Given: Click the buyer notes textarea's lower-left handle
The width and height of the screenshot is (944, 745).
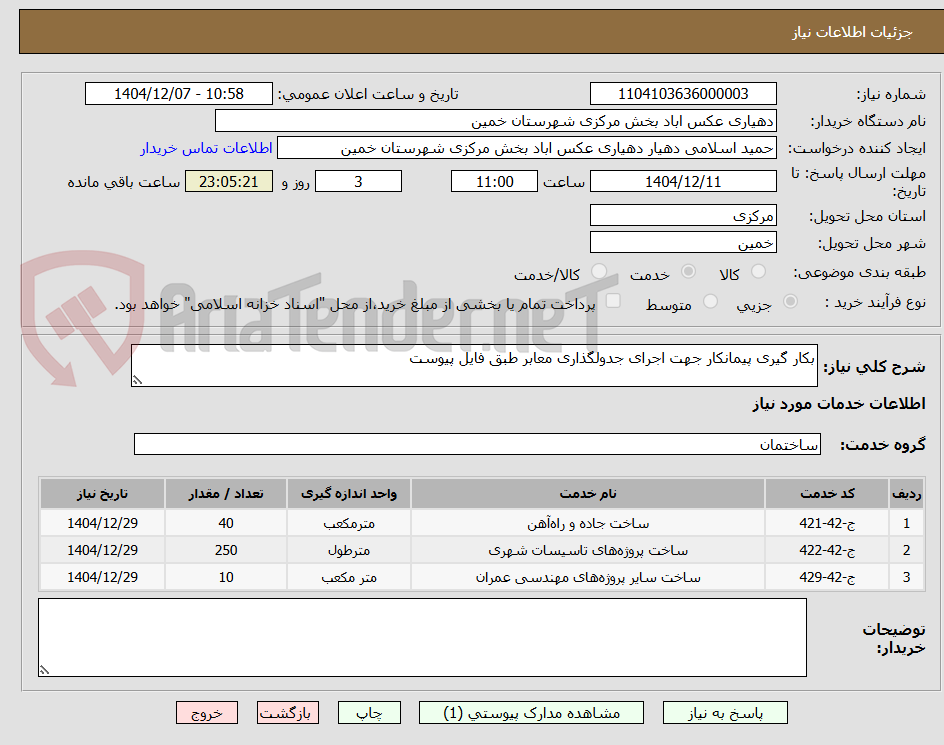Looking at the screenshot, I should [x=45, y=670].
